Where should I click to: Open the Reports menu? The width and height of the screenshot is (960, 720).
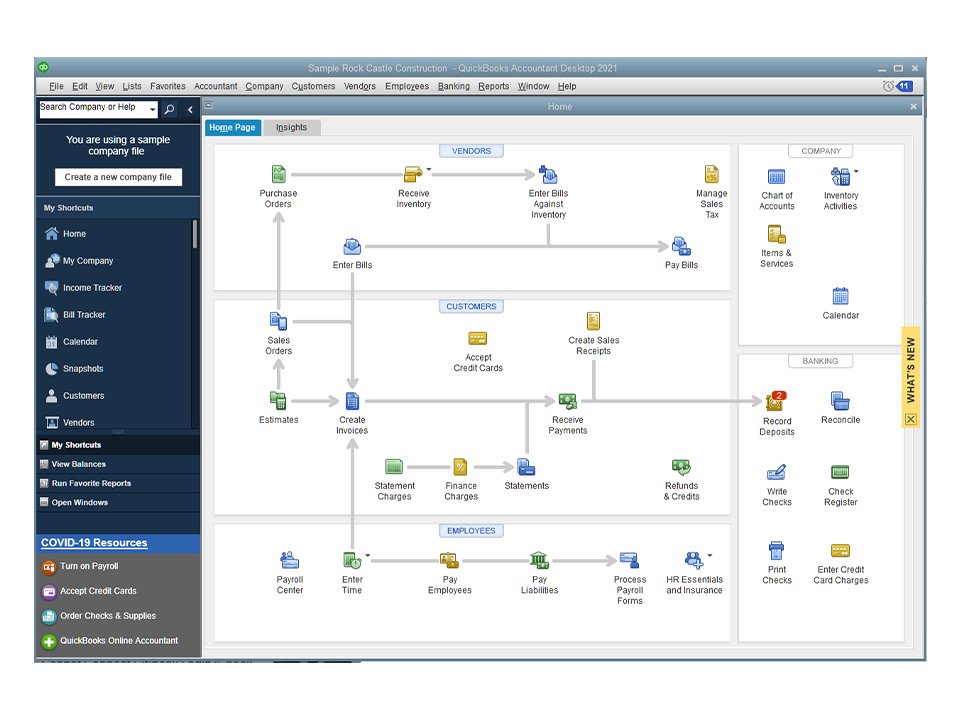(493, 86)
